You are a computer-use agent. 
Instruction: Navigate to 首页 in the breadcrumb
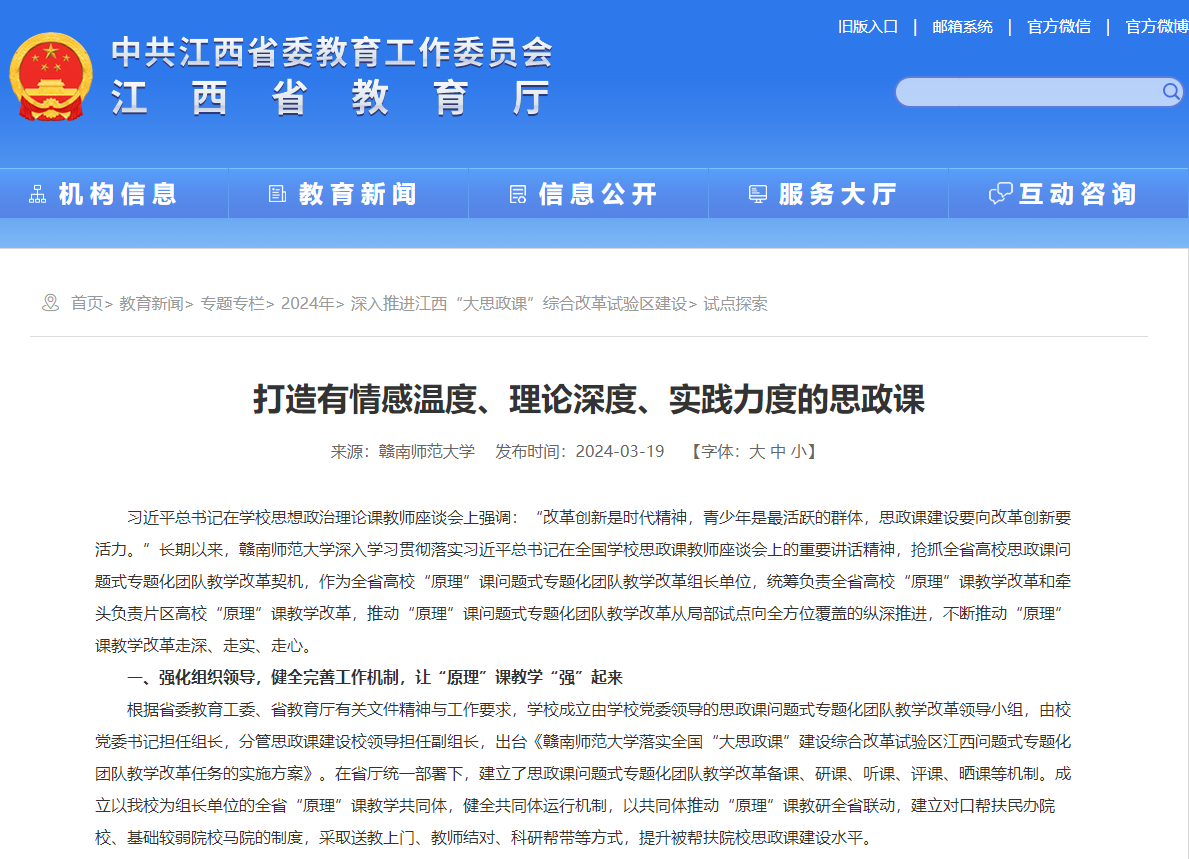[x=87, y=304]
